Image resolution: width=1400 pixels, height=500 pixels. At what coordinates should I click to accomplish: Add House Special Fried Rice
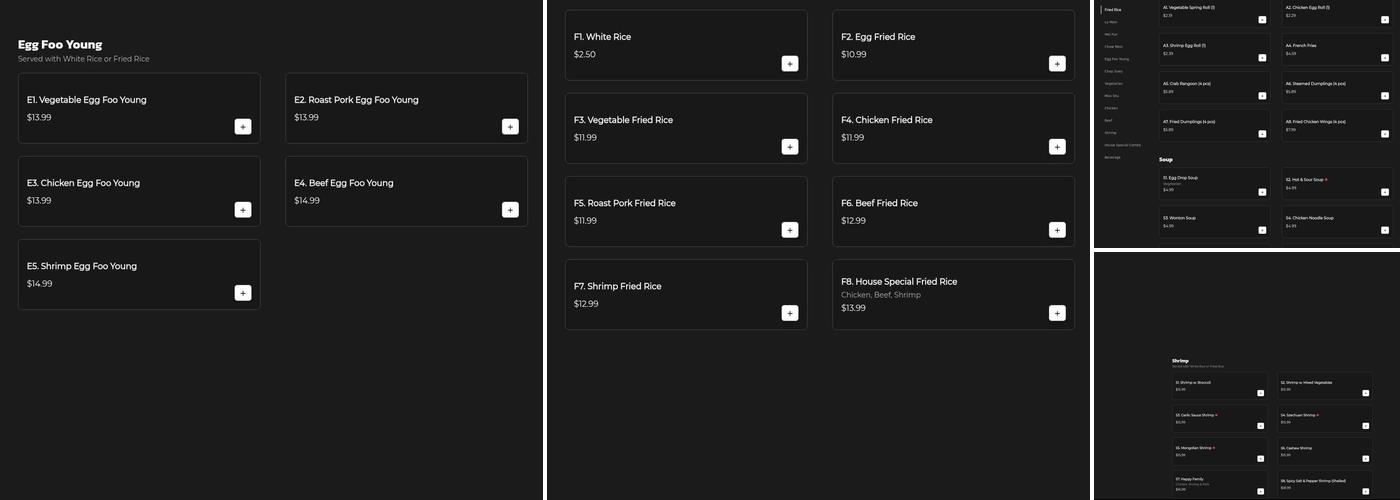coord(1057,313)
